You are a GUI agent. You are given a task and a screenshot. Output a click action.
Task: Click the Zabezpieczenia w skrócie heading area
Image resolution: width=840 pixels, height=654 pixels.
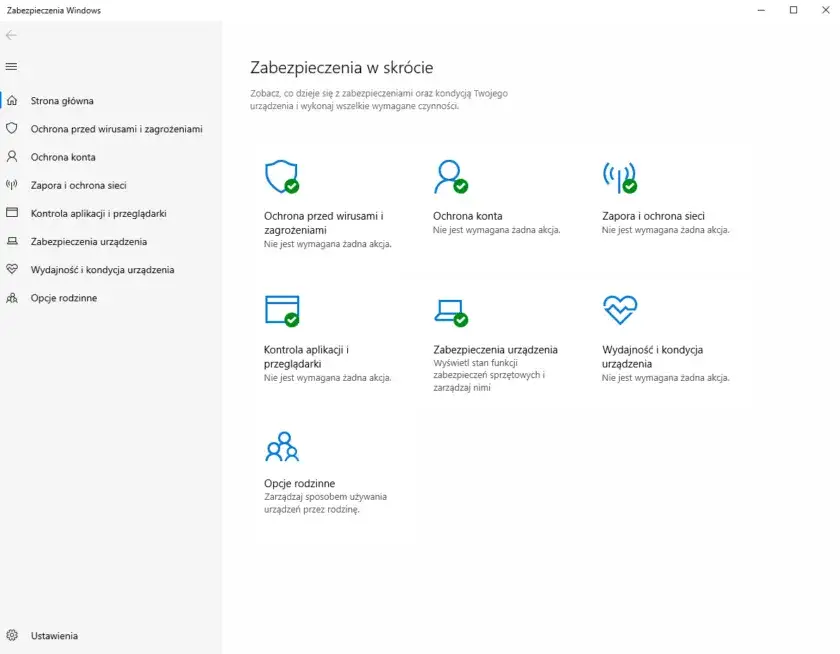click(x=341, y=68)
